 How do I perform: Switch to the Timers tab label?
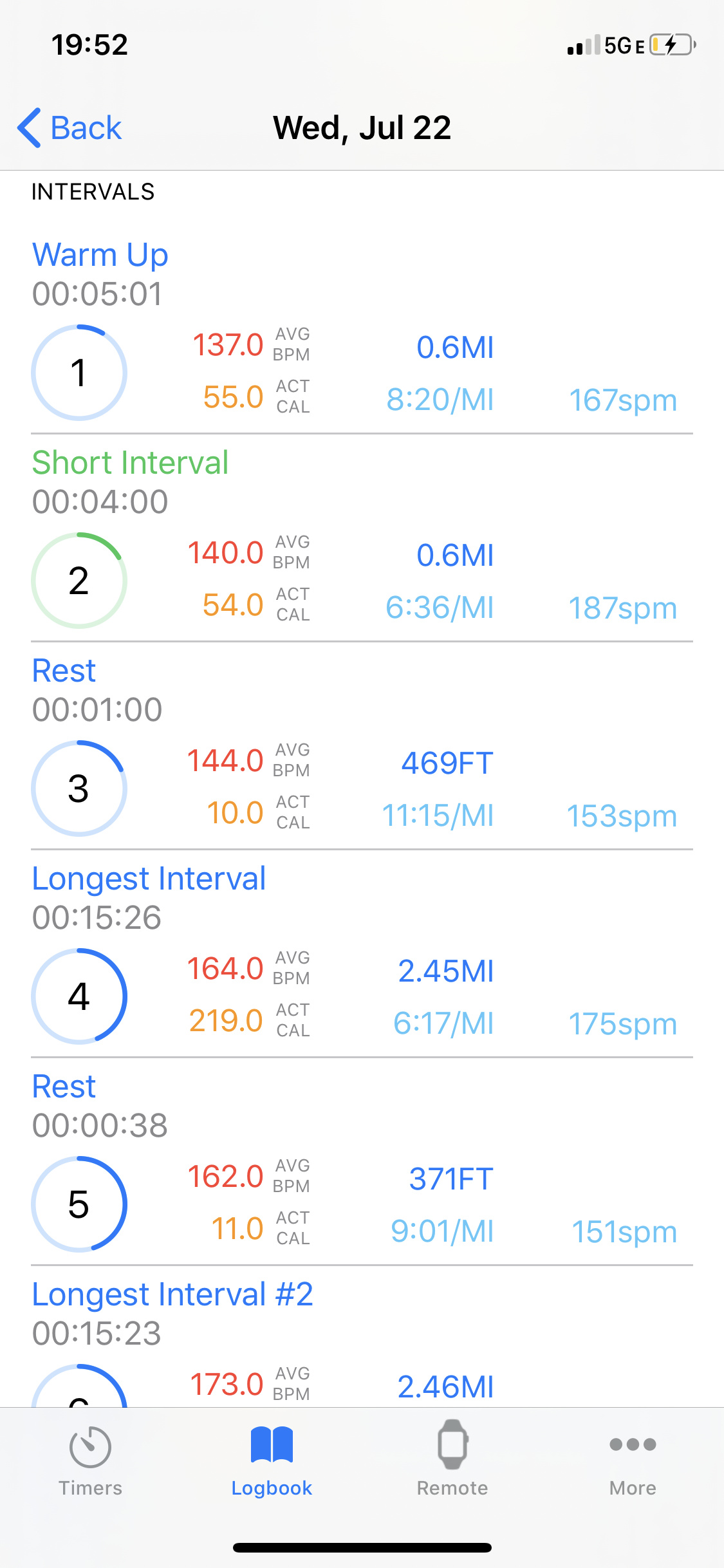(x=90, y=1488)
